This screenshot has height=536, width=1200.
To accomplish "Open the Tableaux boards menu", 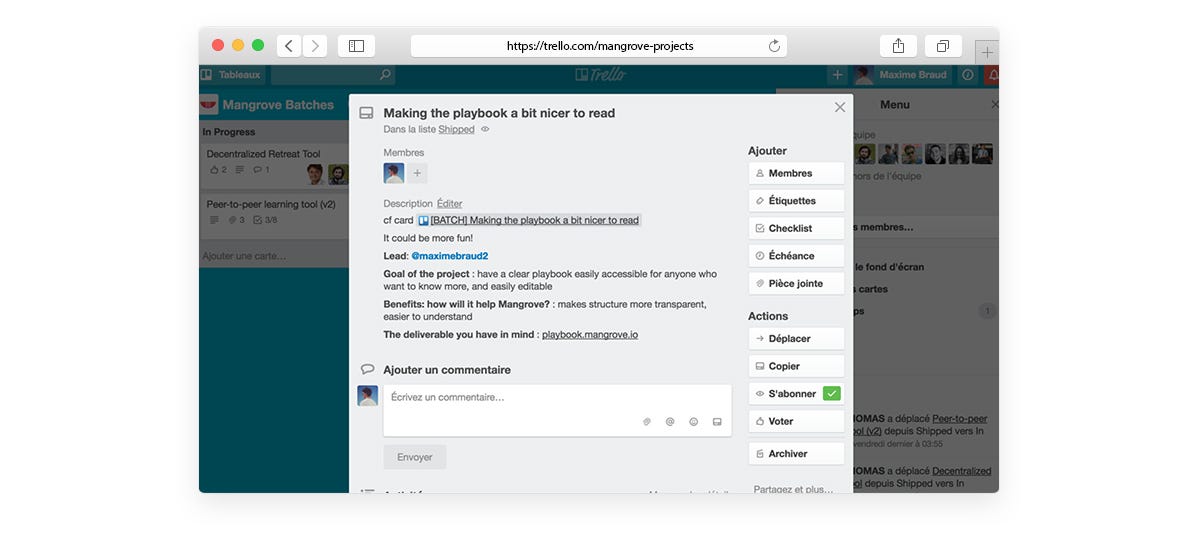I will [x=232, y=75].
